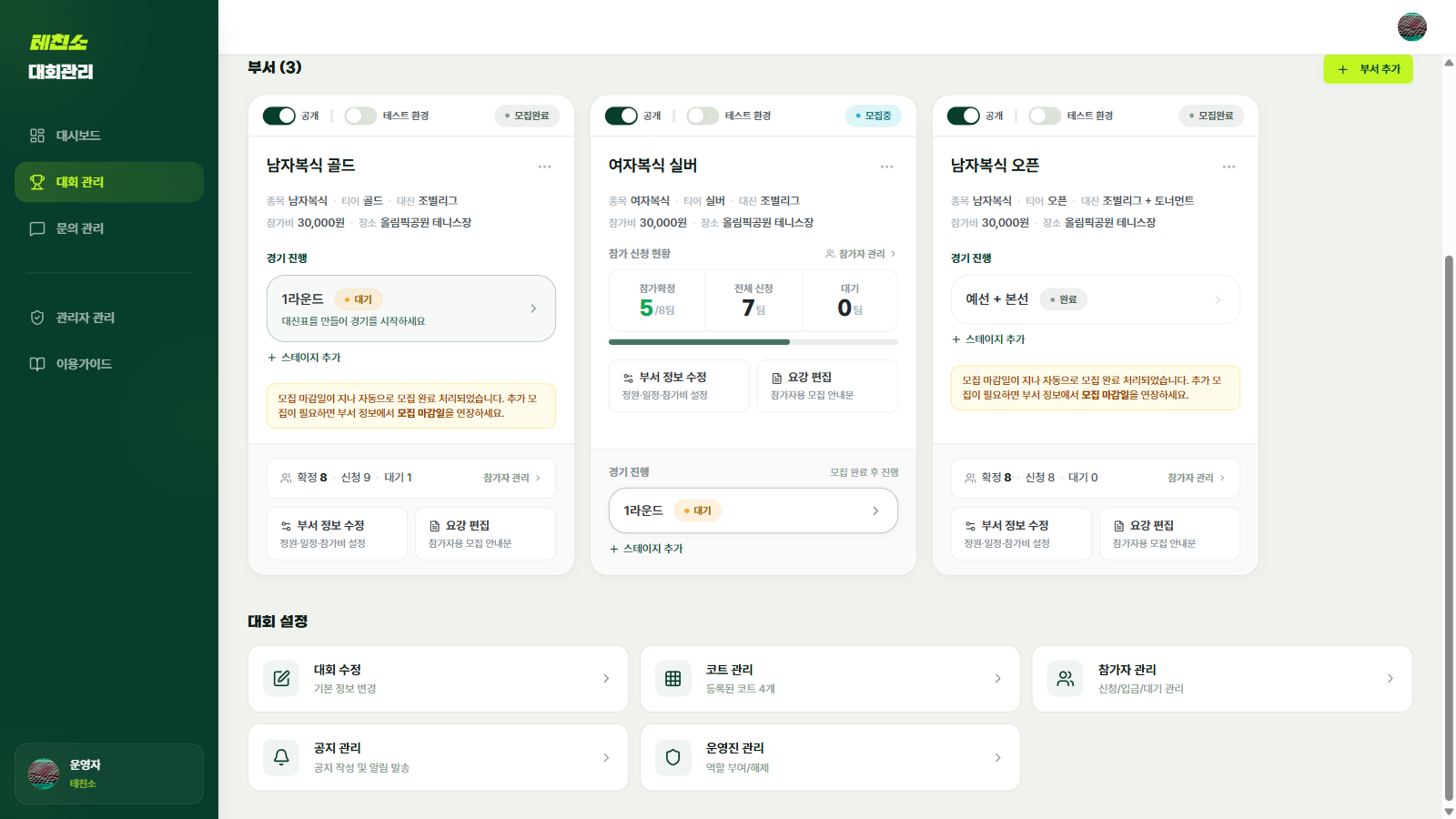Click 대기 badge on 남자복식 골드 1라운드
Screen dimensions: 1456x819
click(x=359, y=299)
